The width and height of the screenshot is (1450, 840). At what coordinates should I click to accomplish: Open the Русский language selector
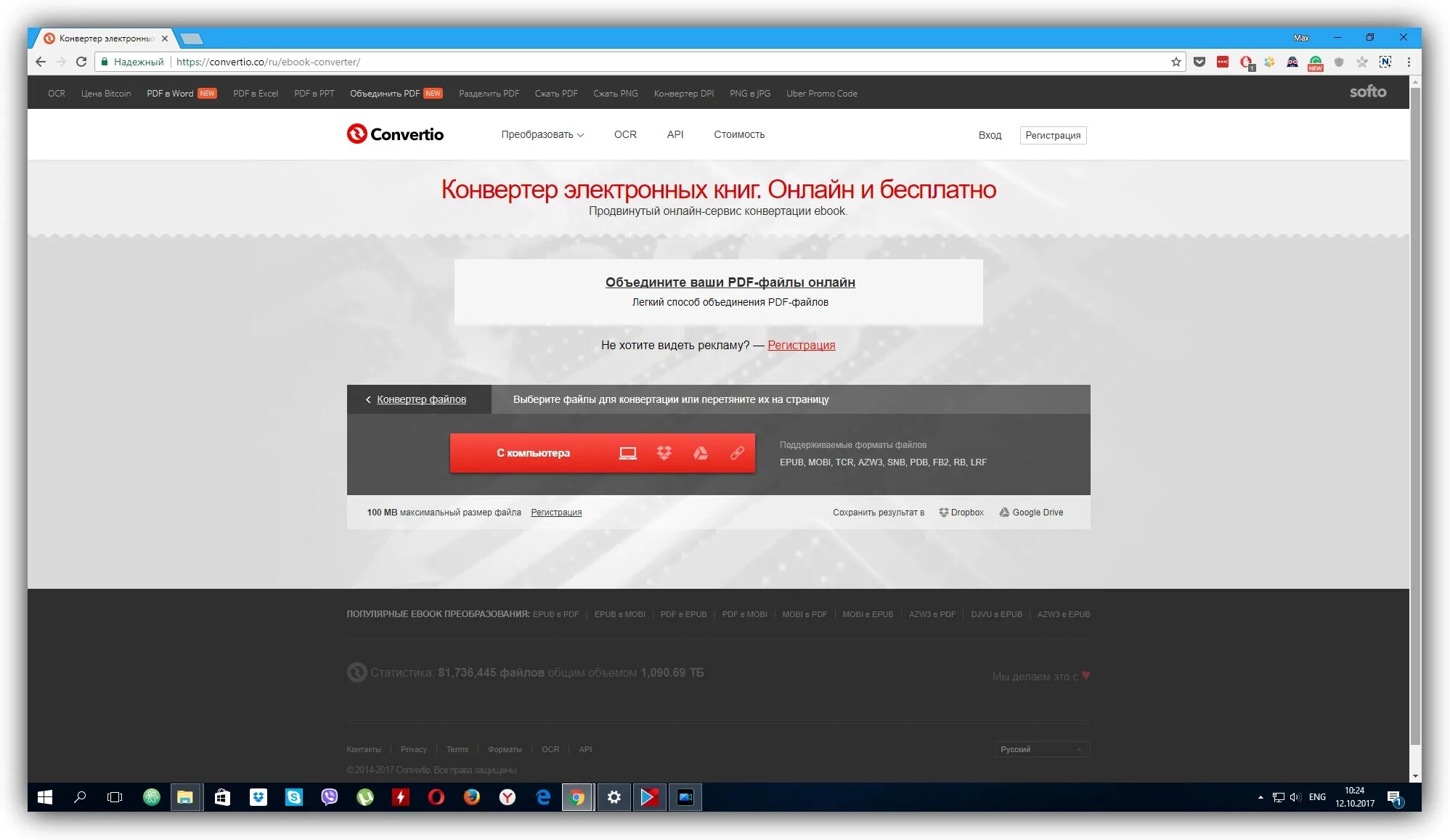pos(1043,749)
